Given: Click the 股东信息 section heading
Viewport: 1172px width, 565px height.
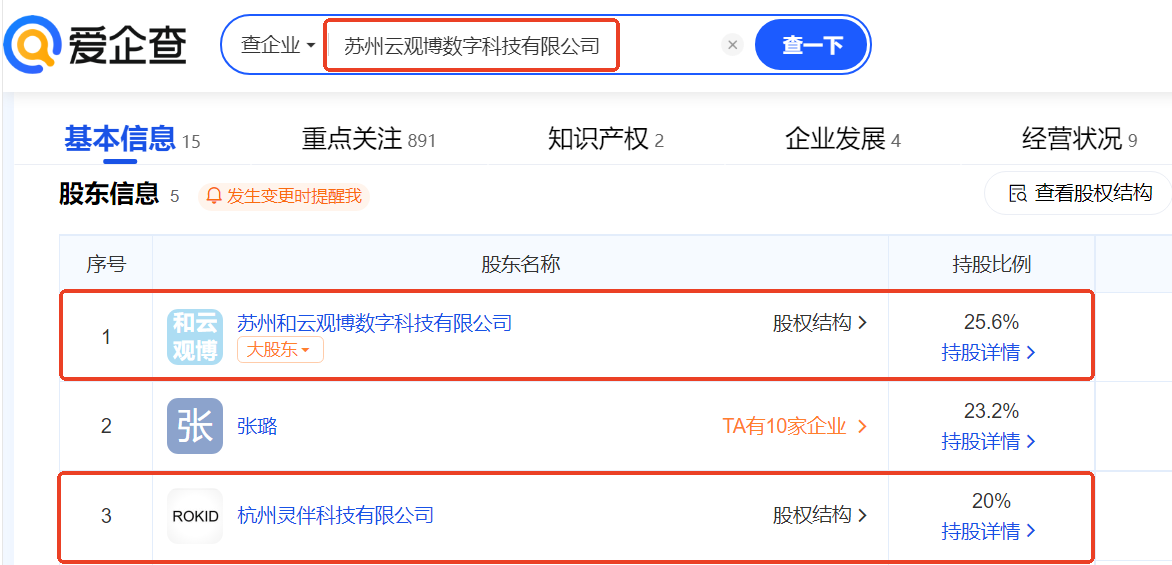Looking at the screenshot, I should tap(109, 194).
